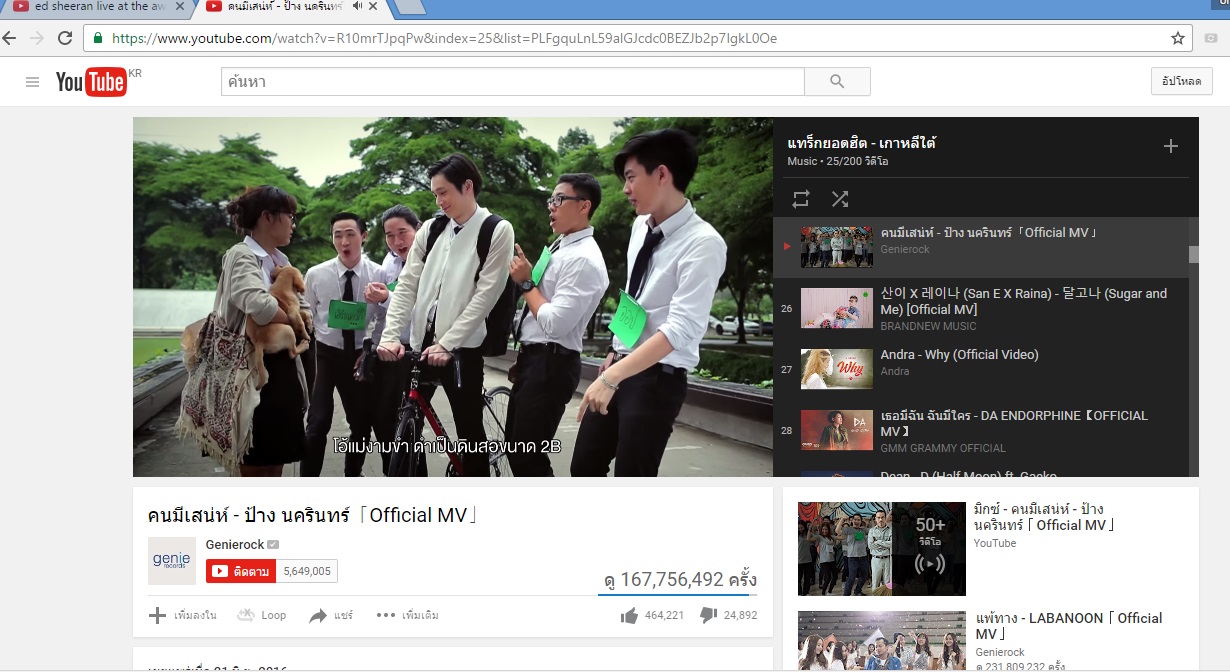Click the view count 167,756,492

point(680,579)
